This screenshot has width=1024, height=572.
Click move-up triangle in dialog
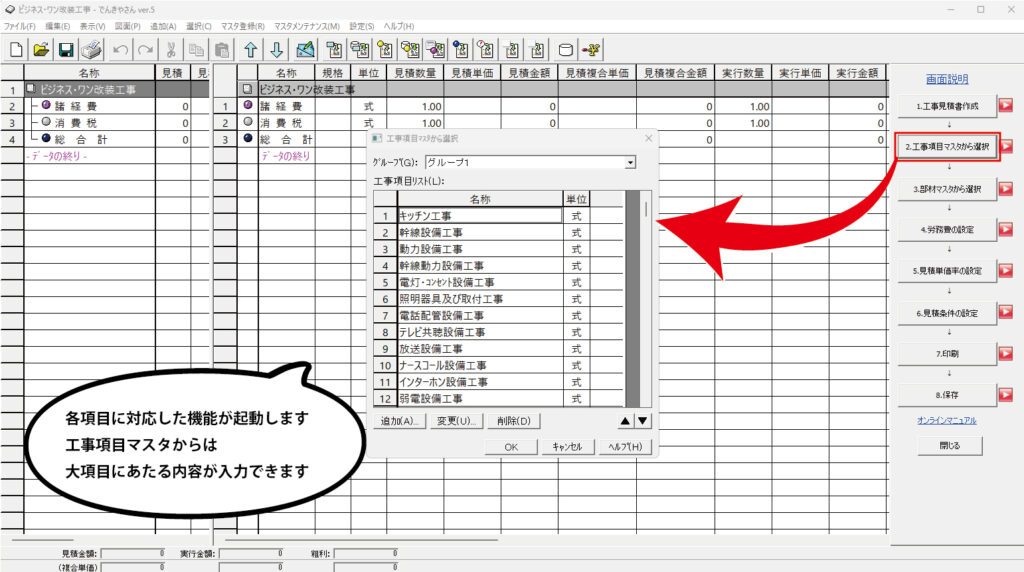(625, 421)
